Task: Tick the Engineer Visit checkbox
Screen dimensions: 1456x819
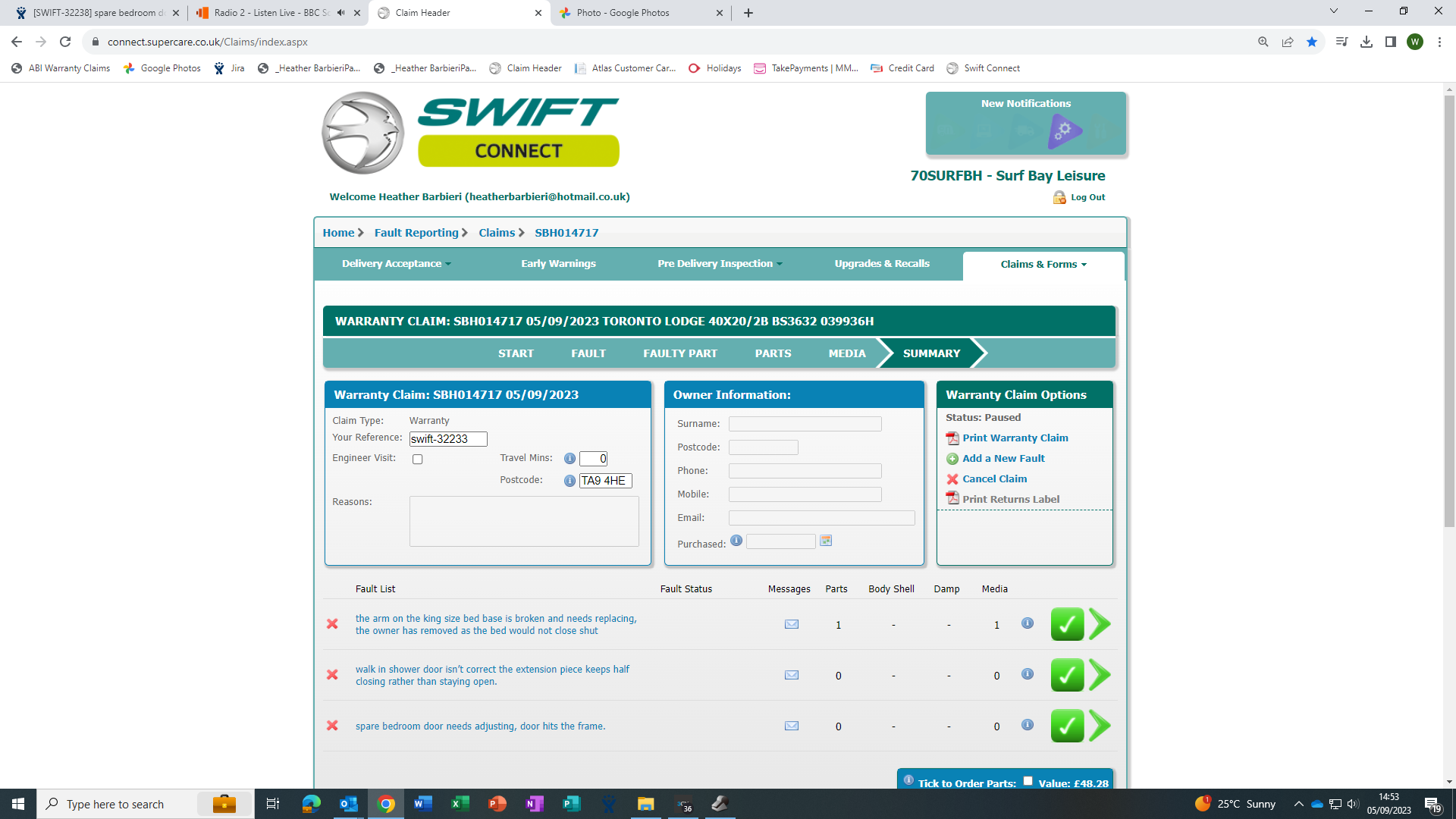Action: pyautogui.click(x=417, y=460)
